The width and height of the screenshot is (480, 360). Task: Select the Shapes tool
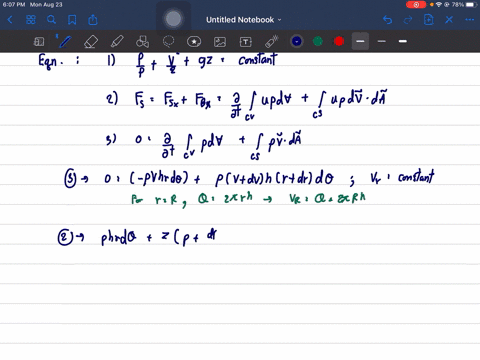[143, 42]
